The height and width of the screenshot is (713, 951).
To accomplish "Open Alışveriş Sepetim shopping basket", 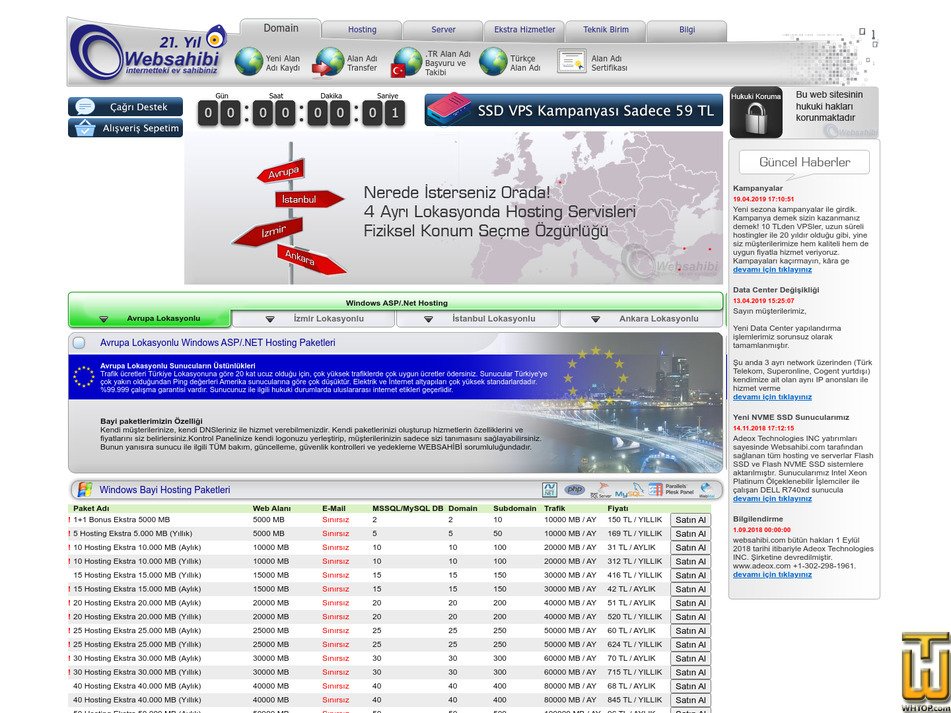I will pyautogui.click(x=126, y=128).
